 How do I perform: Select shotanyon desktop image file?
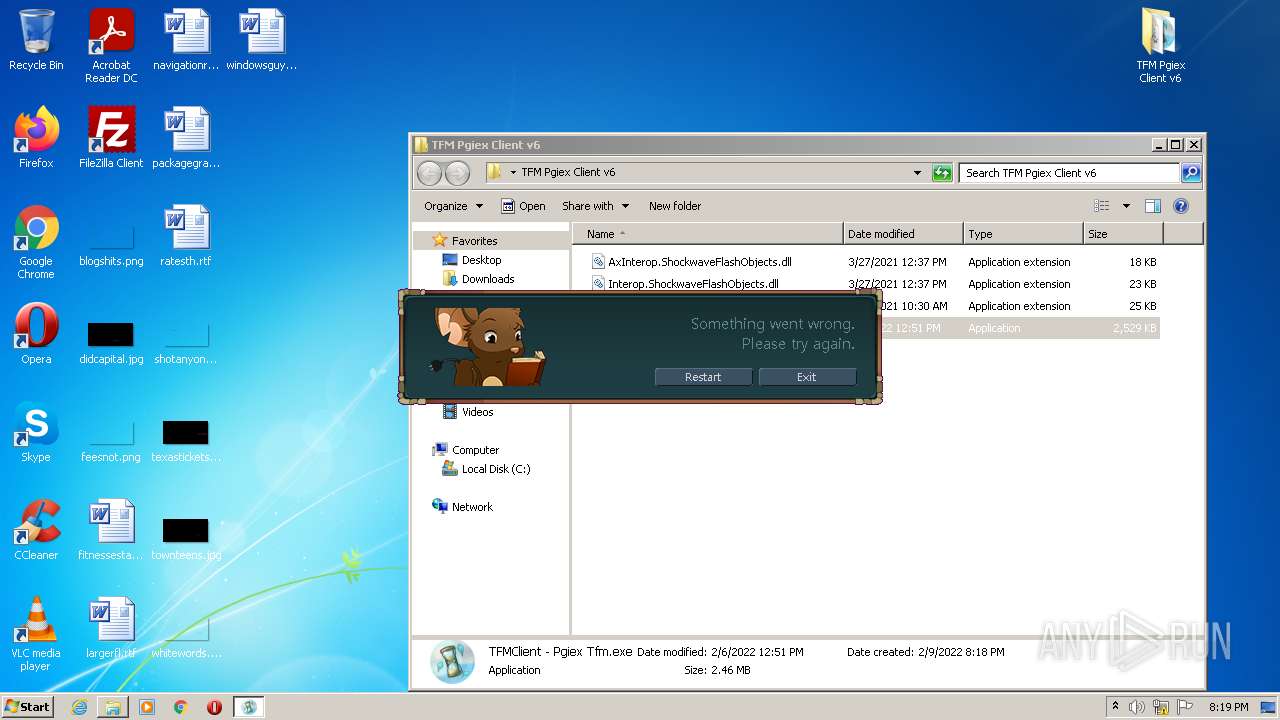[186, 340]
